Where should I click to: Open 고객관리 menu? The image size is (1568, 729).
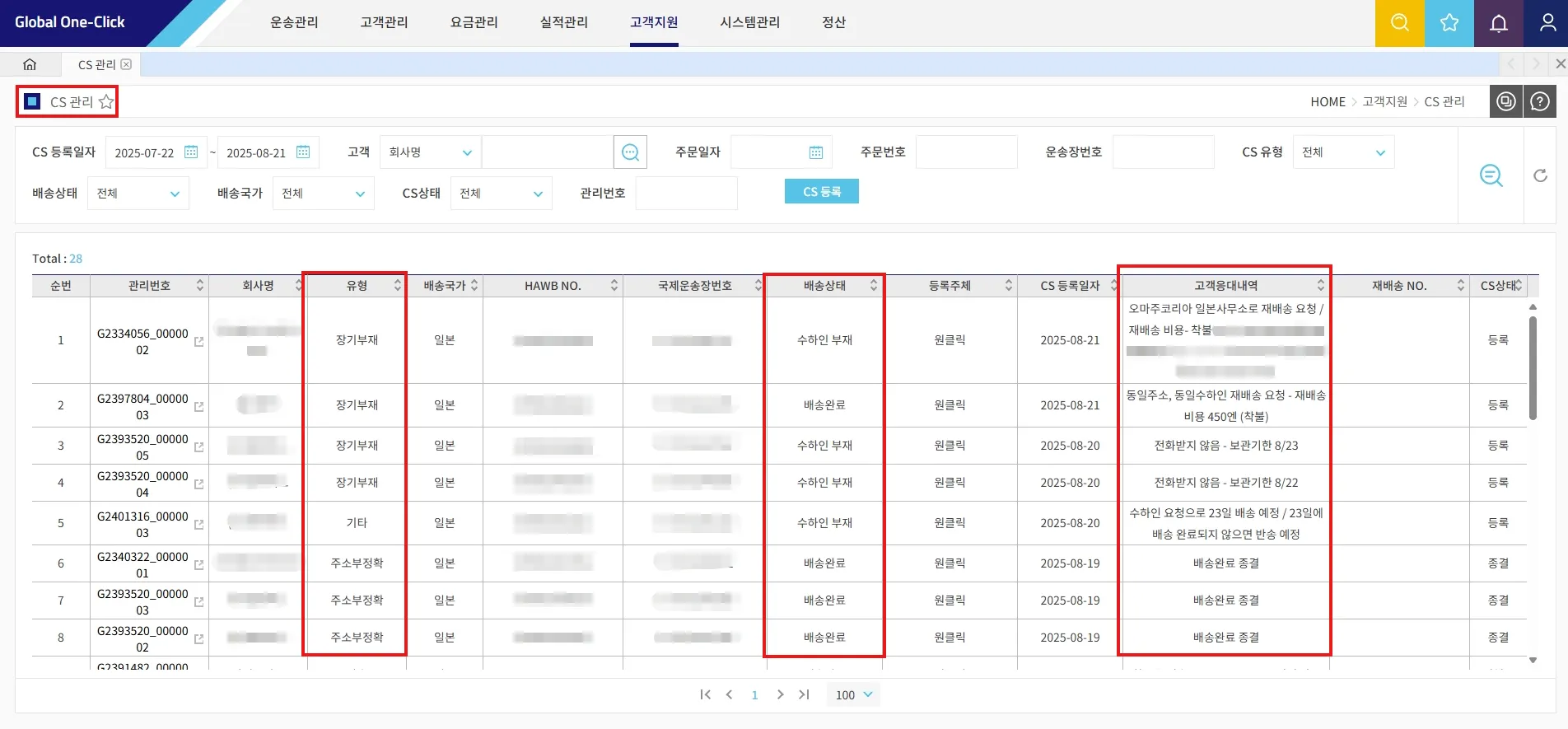384,22
